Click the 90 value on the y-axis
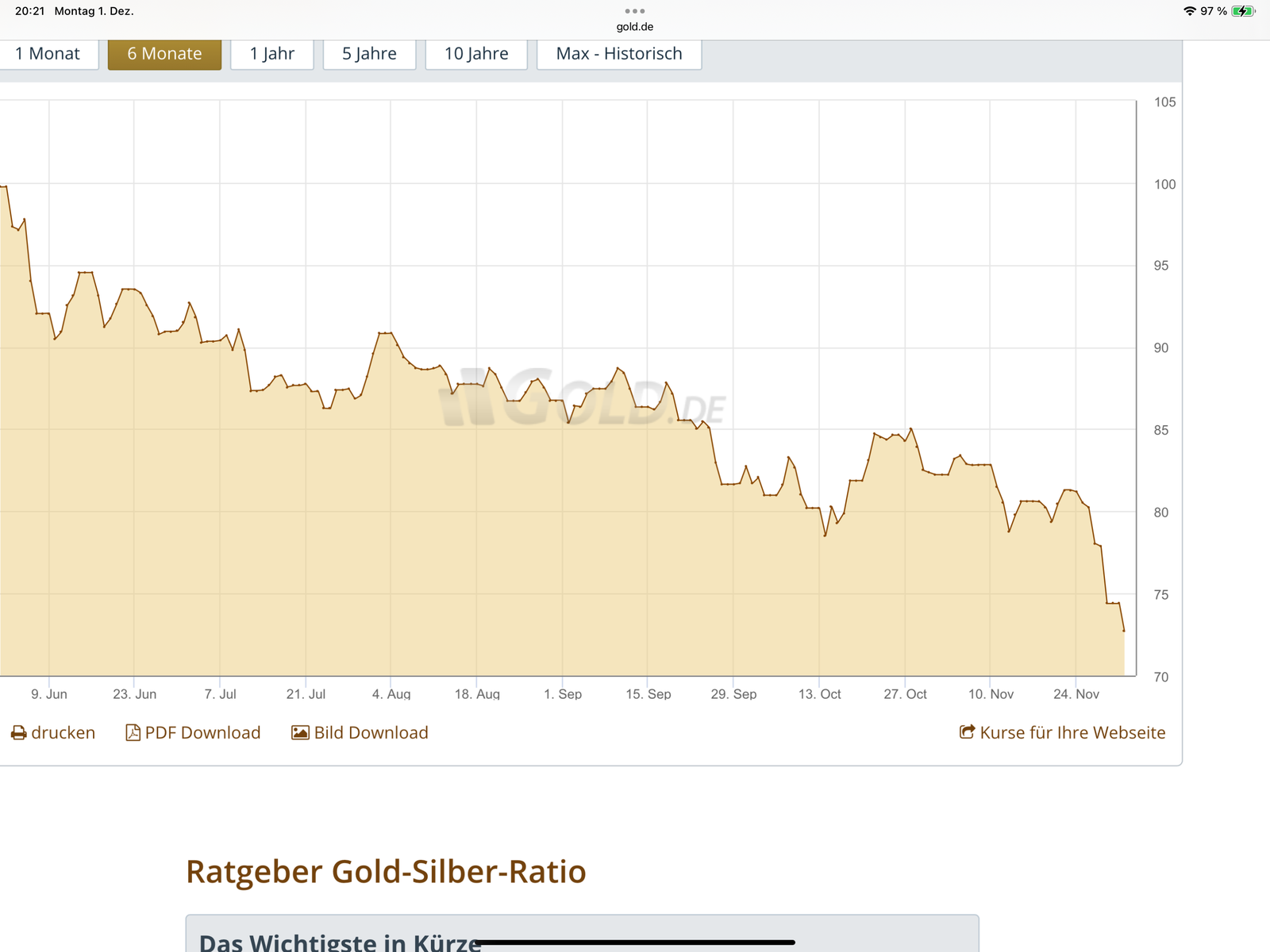This screenshot has width=1270, height=952. [1161, 348]
